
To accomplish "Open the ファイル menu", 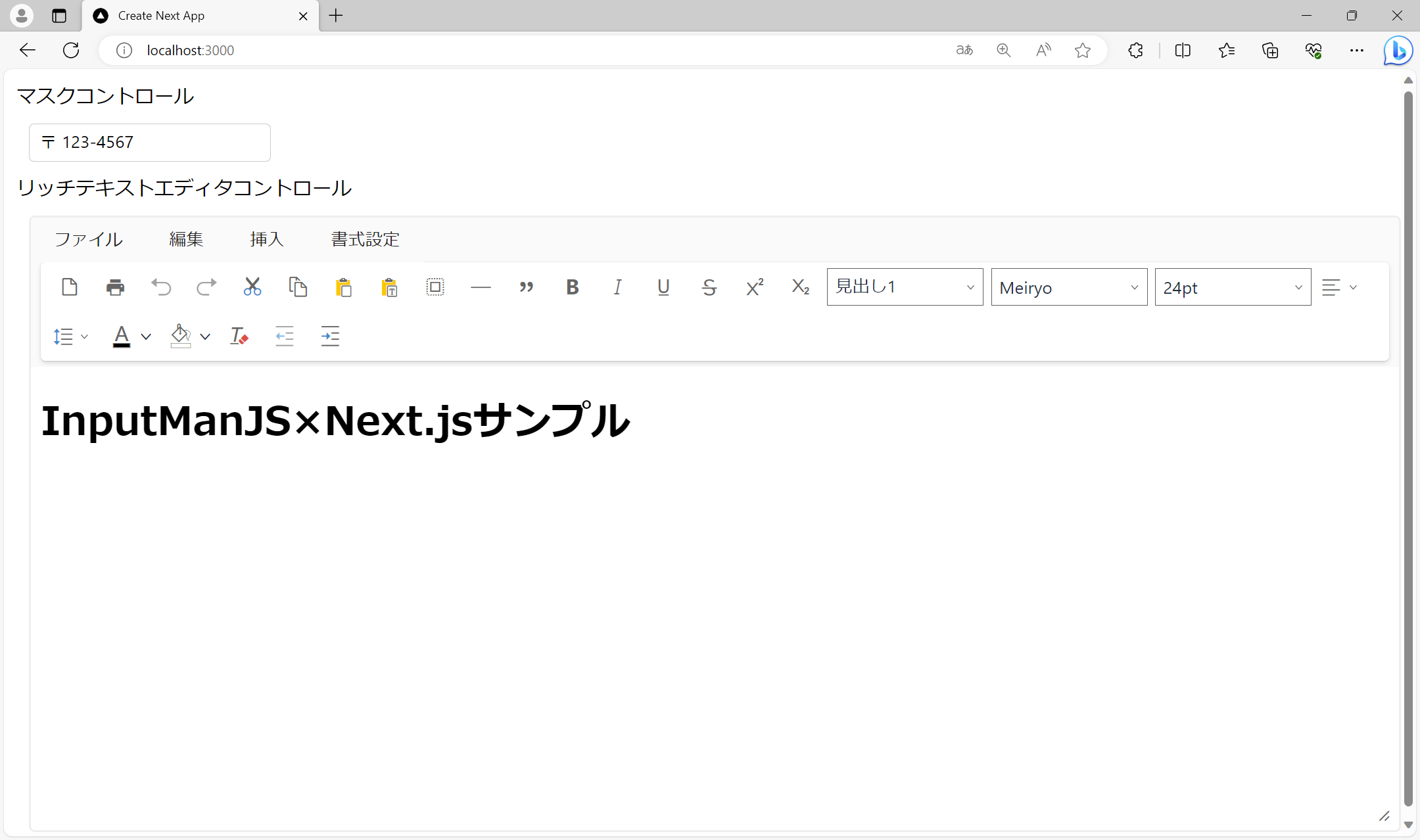I will pos(88,239).
